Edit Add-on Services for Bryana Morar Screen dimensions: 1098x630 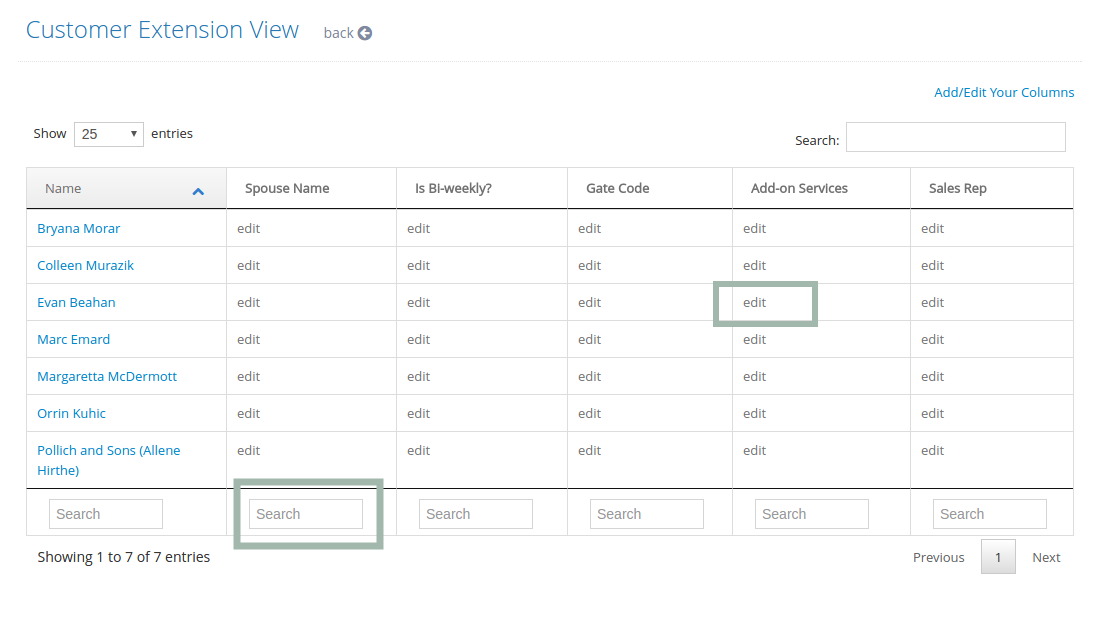(754, 228)
